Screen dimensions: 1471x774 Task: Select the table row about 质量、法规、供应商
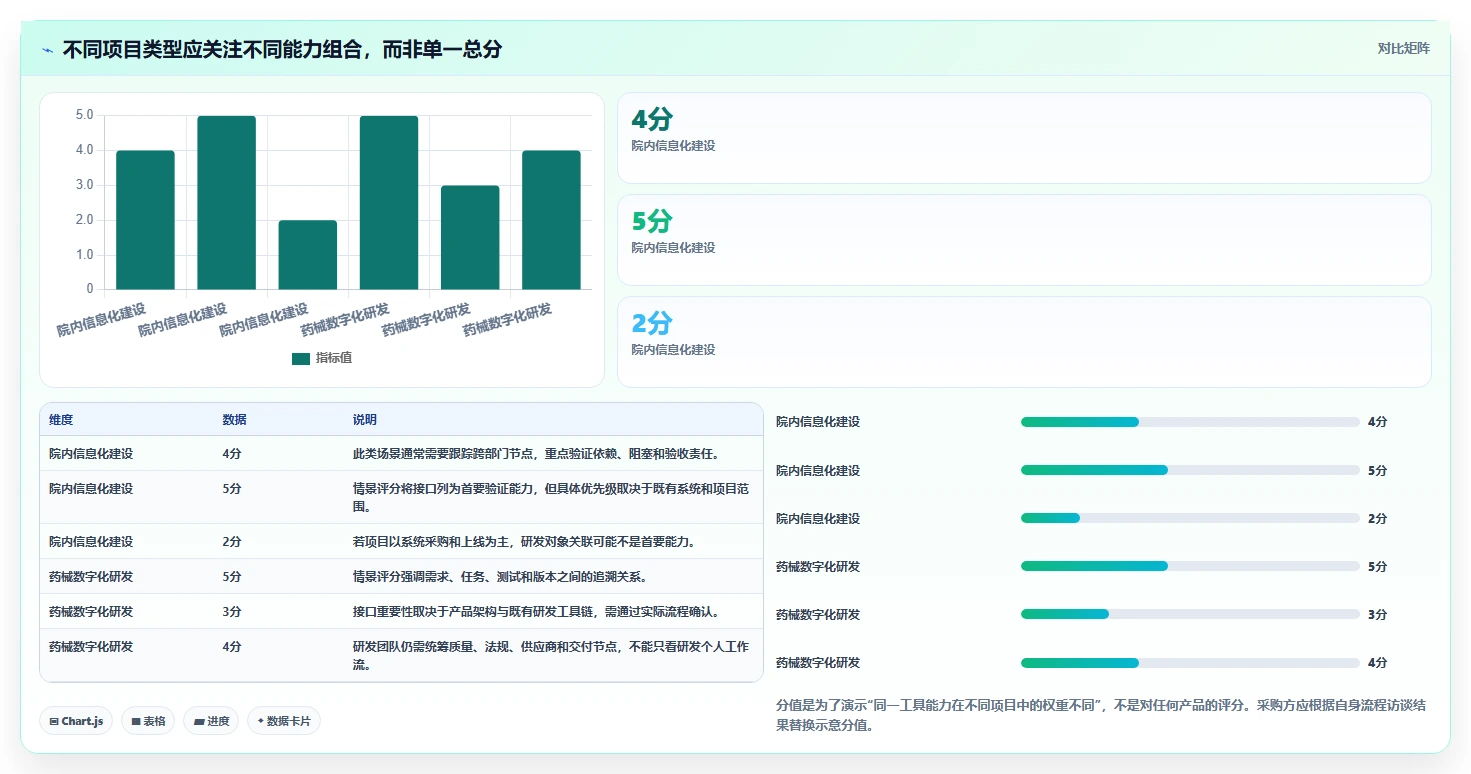pos(401,655)
